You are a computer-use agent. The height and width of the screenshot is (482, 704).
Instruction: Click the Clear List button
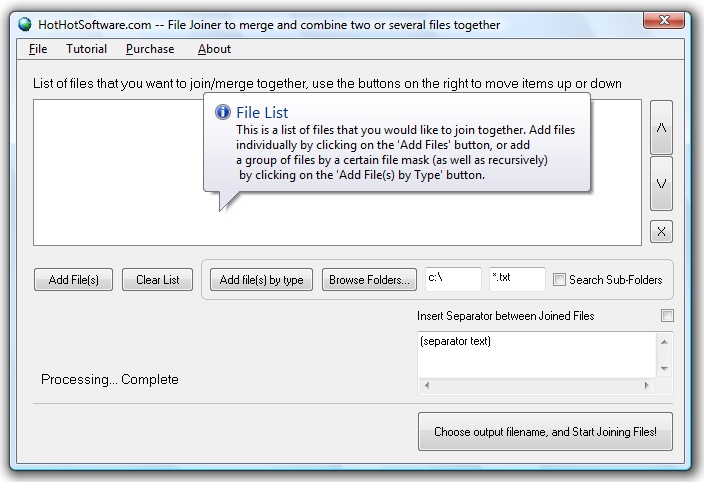click(158, 280)
